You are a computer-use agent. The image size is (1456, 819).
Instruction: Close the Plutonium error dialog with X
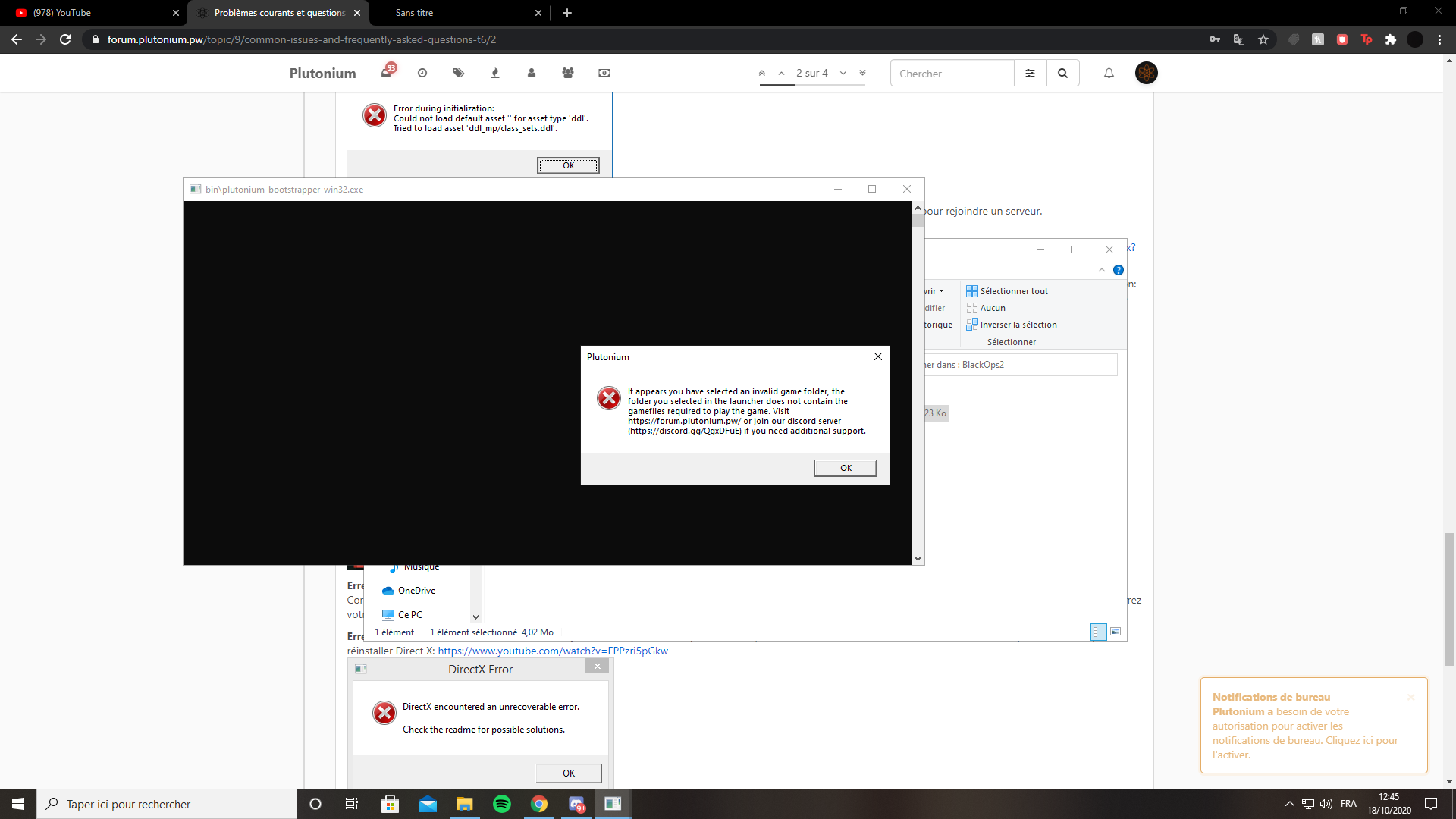(877, 356)
